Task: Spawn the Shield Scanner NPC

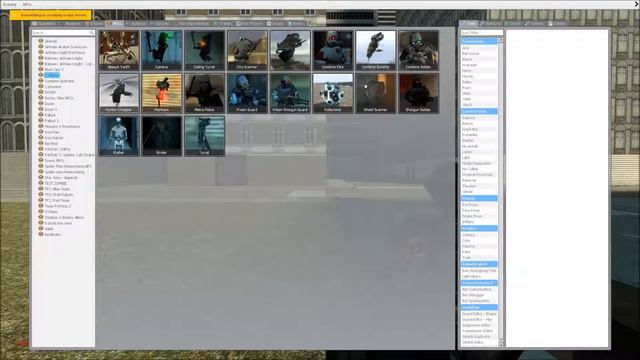Action: point(376,93)
